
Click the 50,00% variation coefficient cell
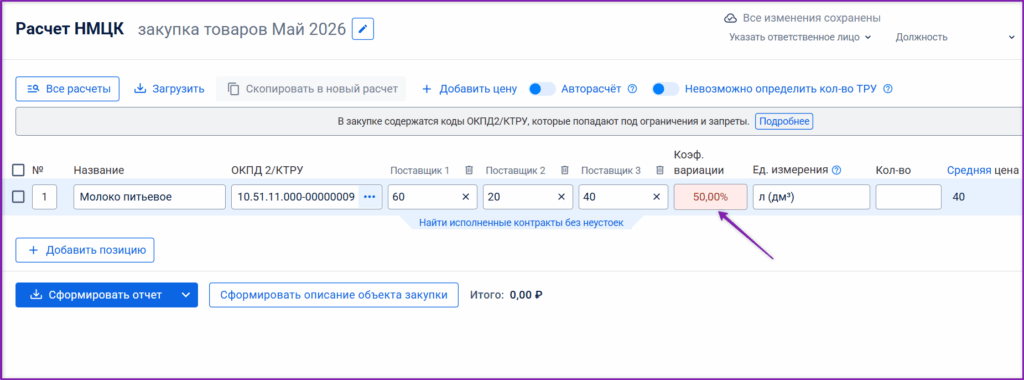(x=711, y=197)
